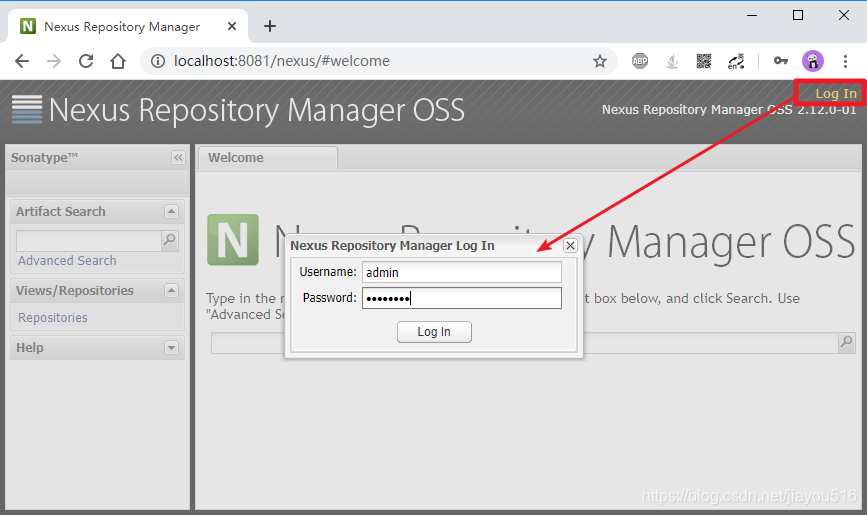Click the welcome page search magnifier icon

point(847,342)
